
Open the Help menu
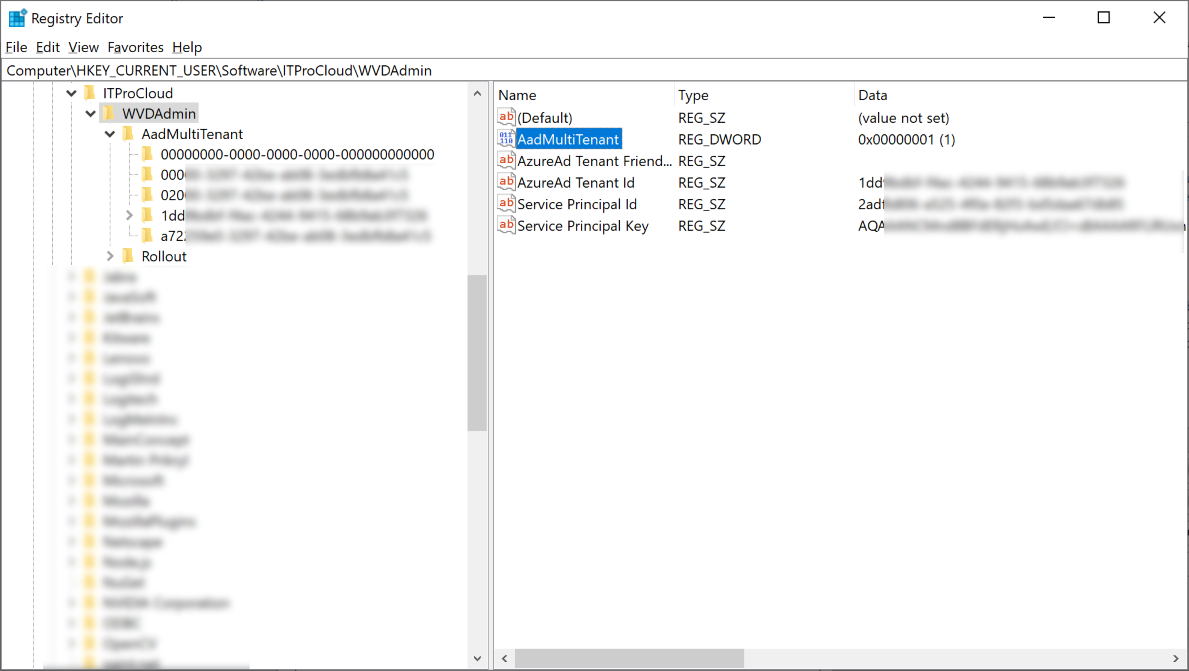[x=187, y=47]
